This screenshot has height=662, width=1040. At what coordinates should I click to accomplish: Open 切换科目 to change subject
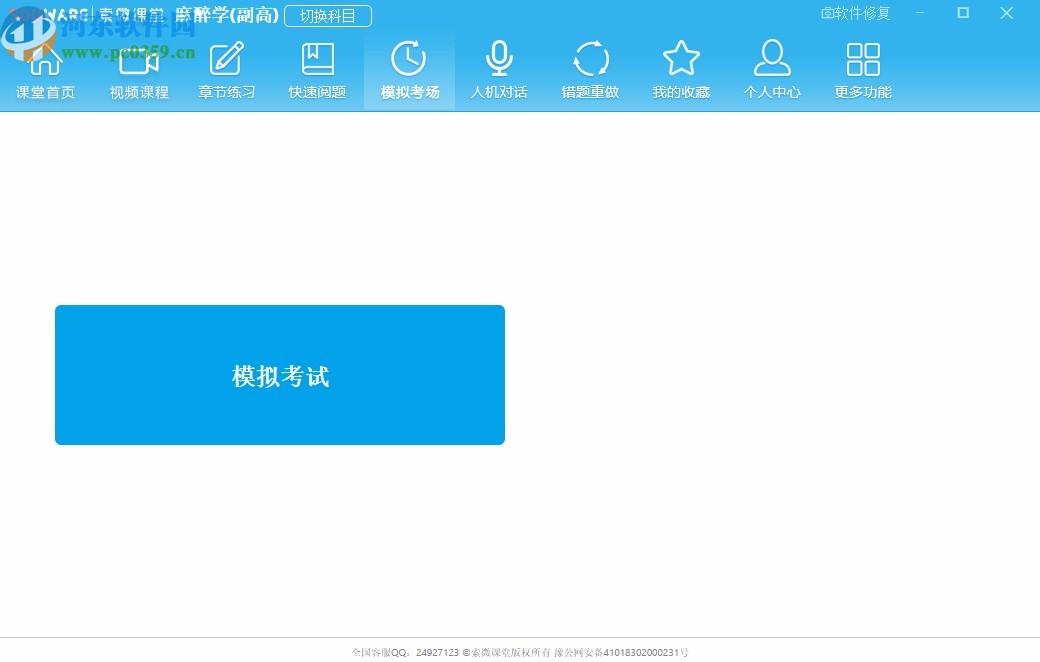coord(328,15)
